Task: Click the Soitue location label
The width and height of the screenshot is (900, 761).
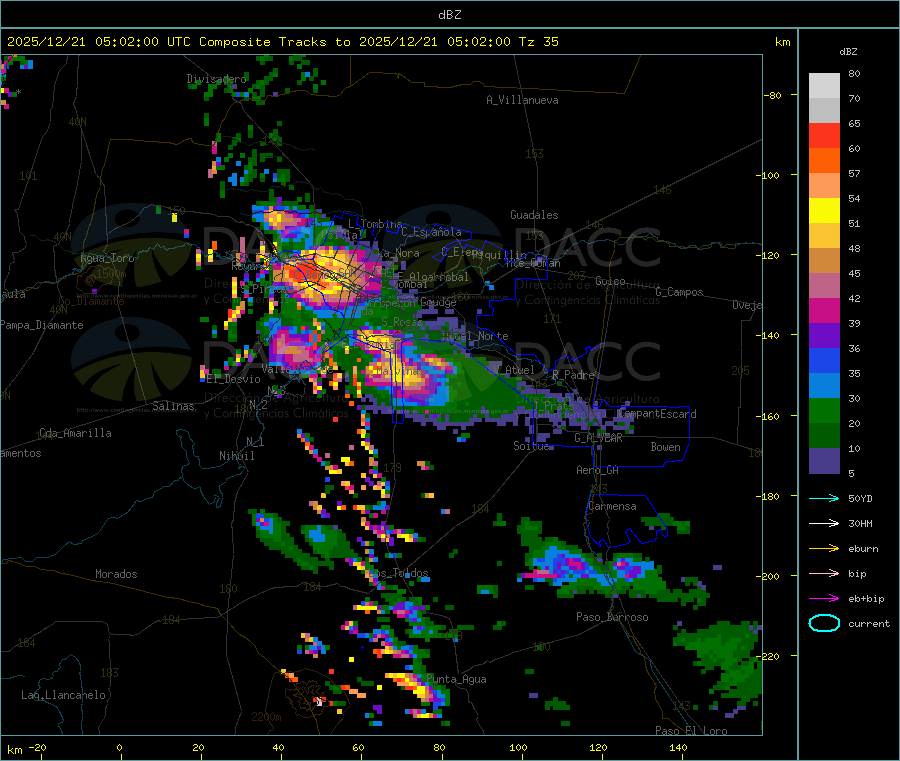Action: pos(530,446)
